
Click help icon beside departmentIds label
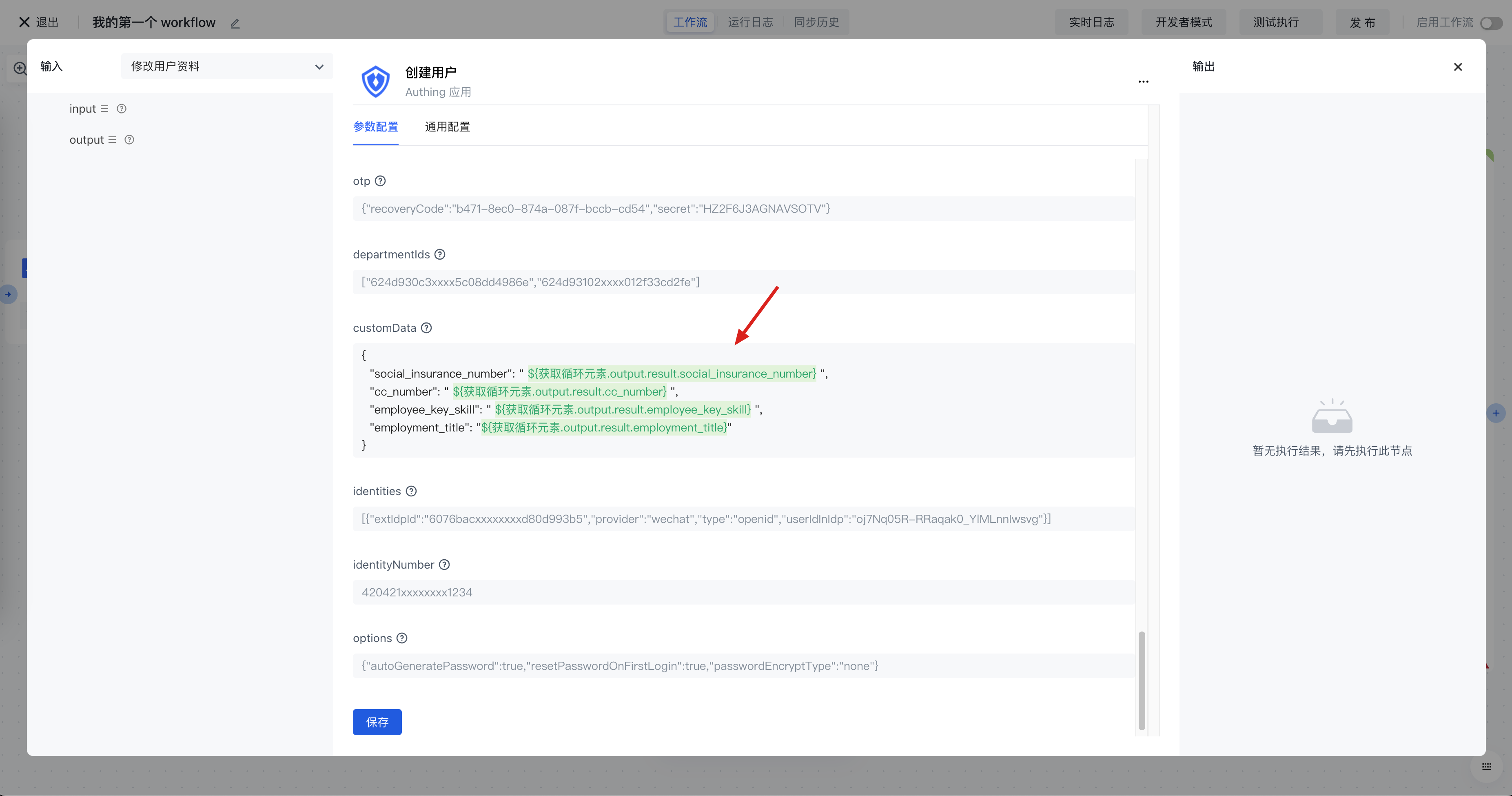coord(440,254)
